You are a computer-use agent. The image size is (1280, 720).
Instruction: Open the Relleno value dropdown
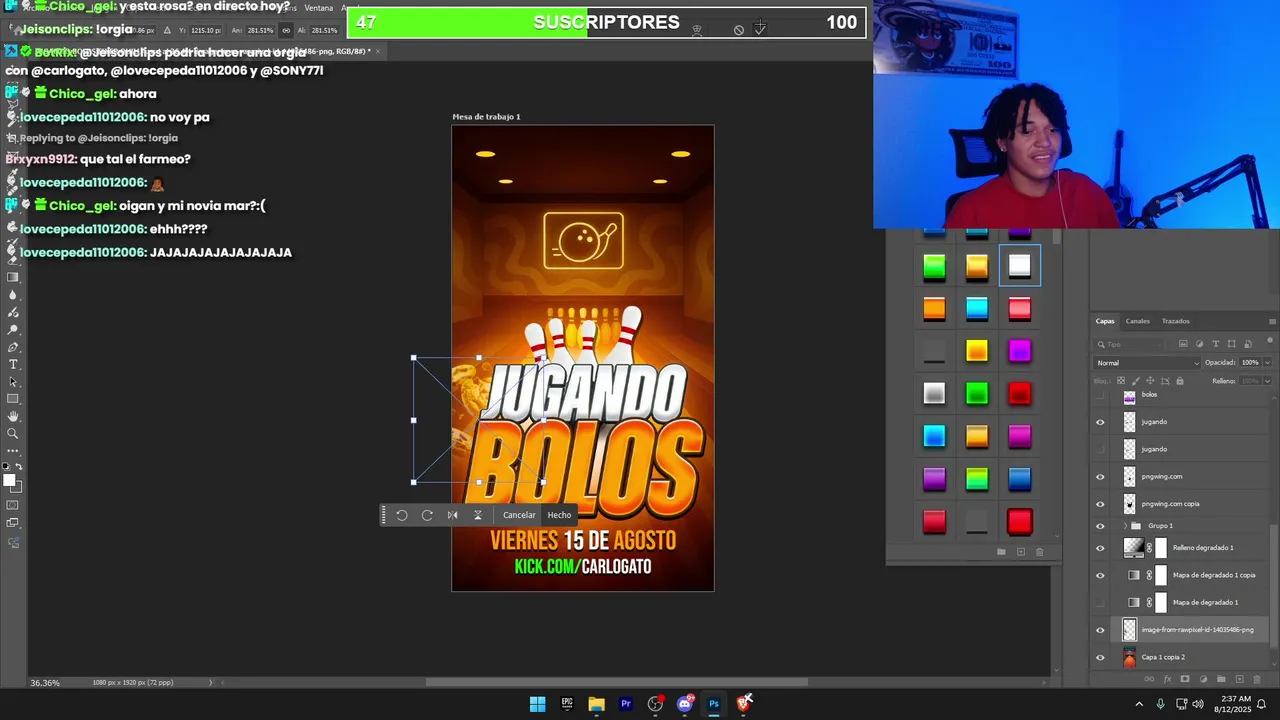tap(1268, 381)
